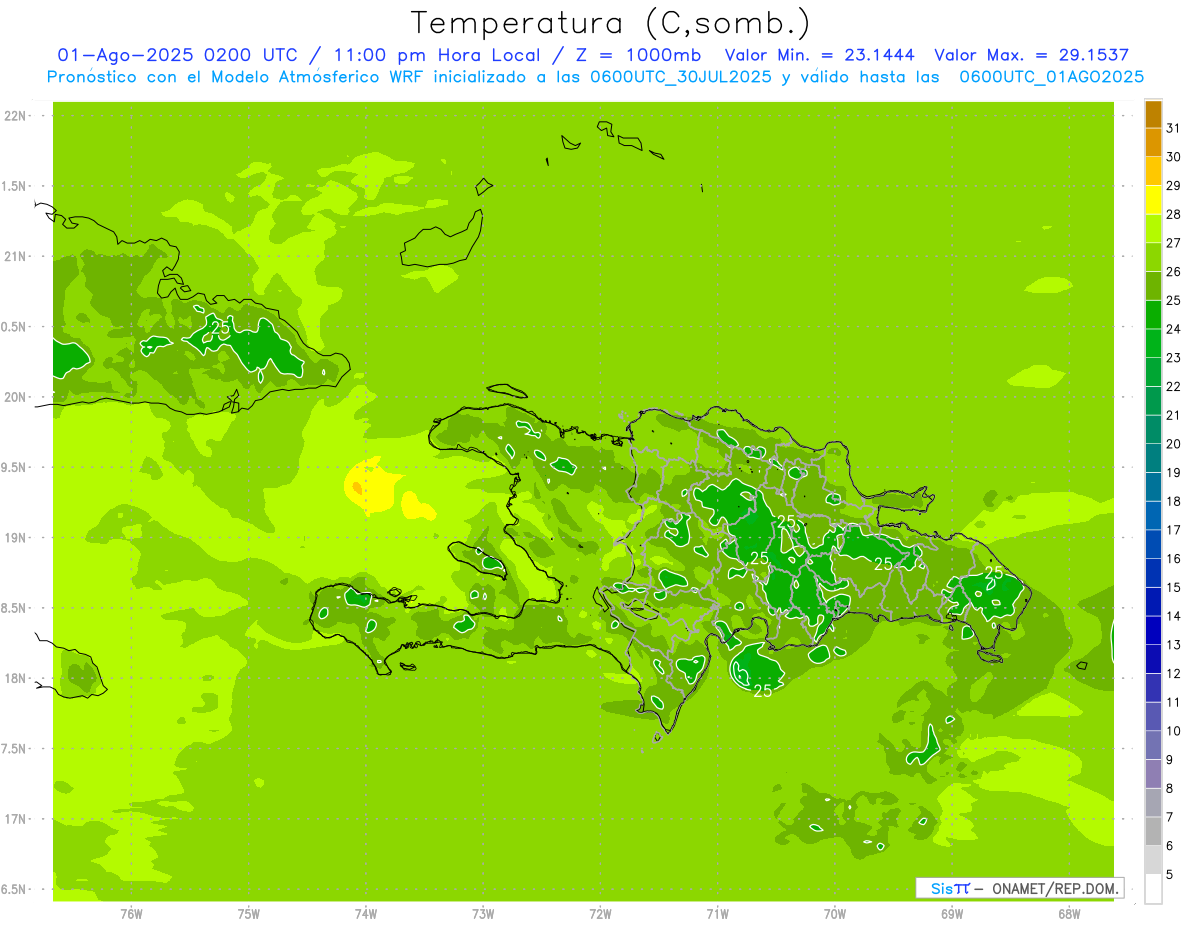Click the longitude axis label "74W"
Viewport: 1200px width, 927px height.
366,914
